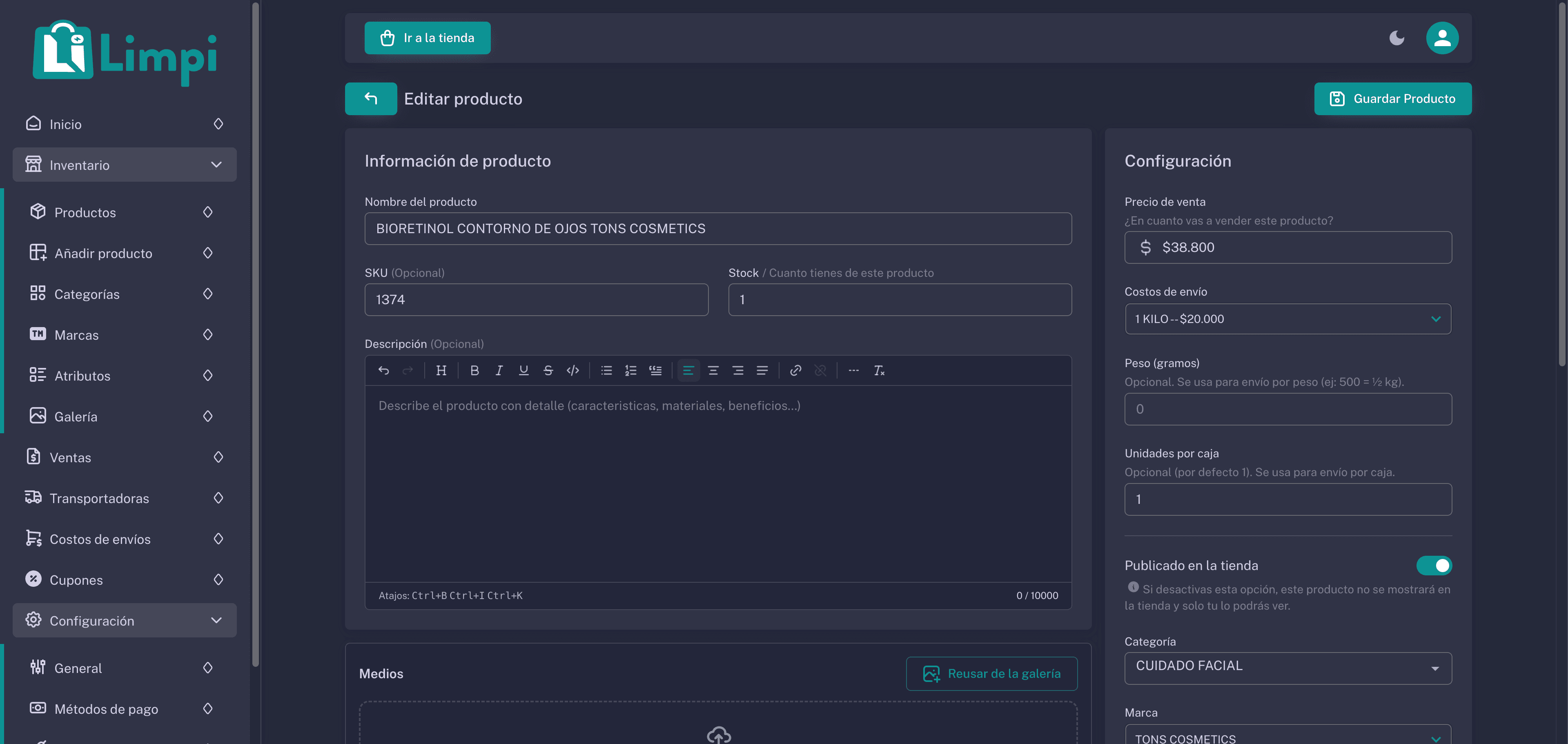Click the SKU field containing 1374
The width and height of the screenshot is (1568, 744).
(x=536, y=300)
